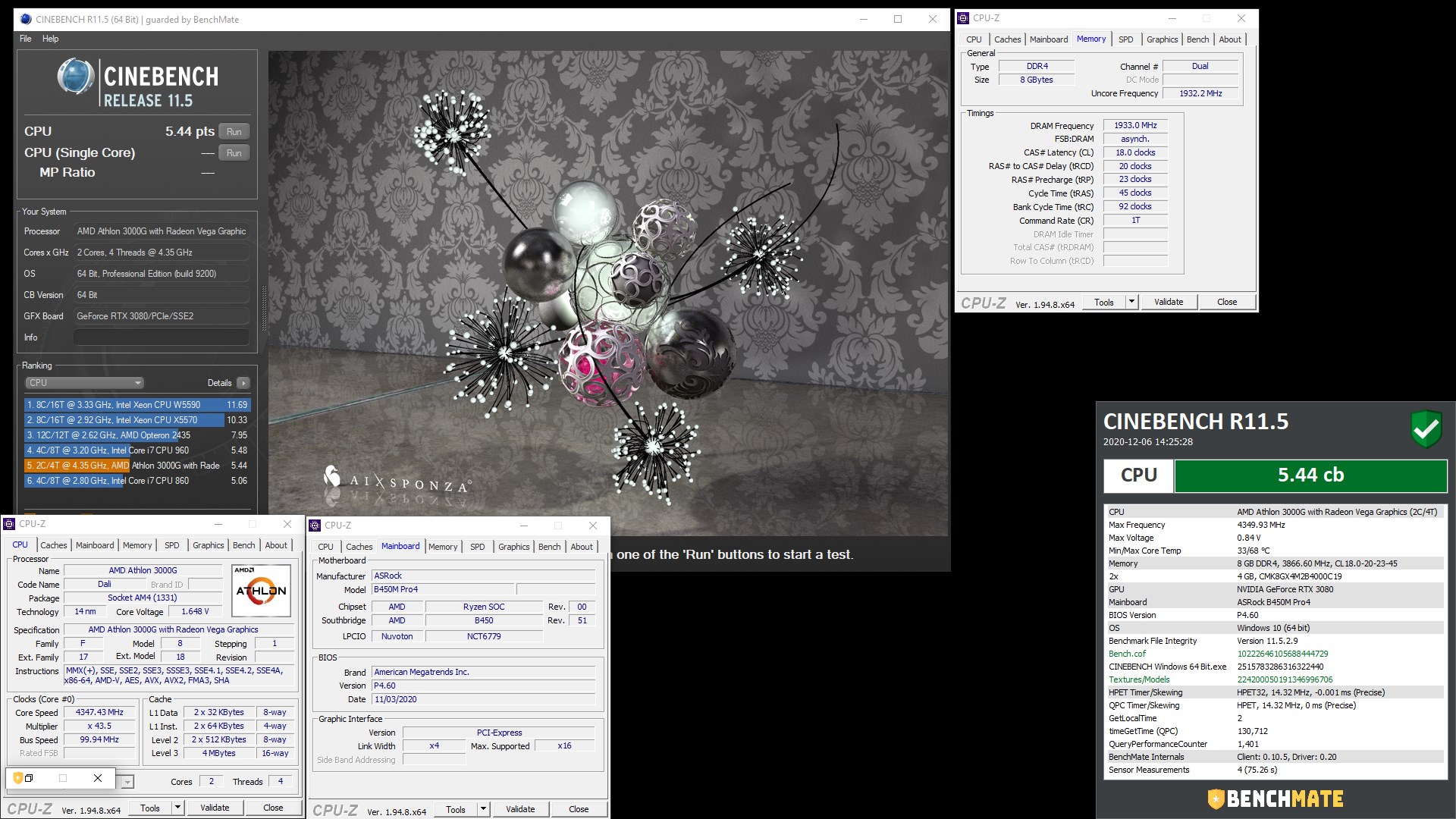This screenshot has width=1456, height=819.
Task: Open Graphics tab in Memory CPU-Z window
Action: tap(1162, 39)
